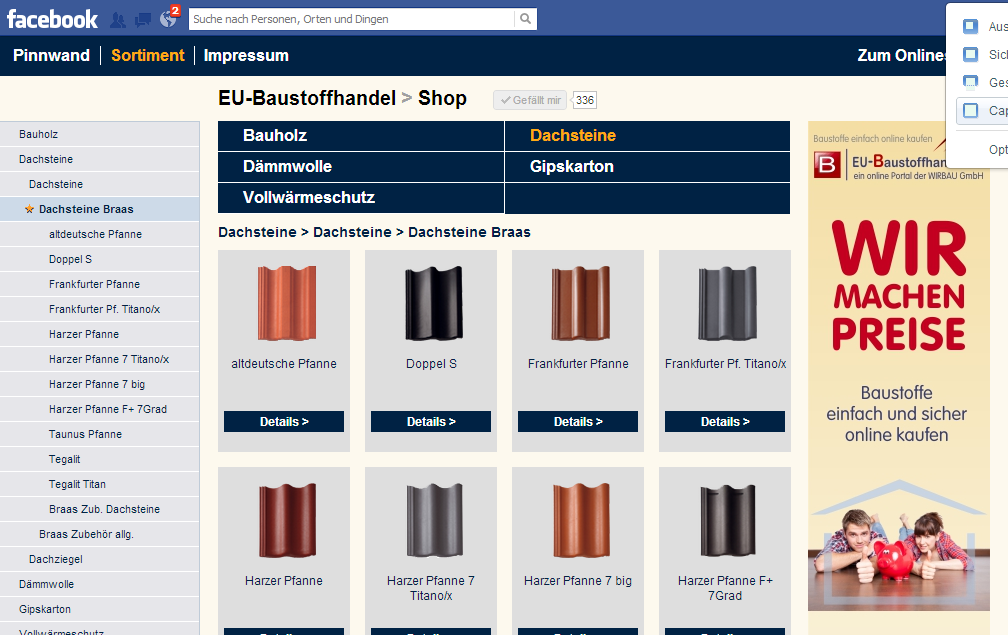1008x635 pixels.
Task: Select the Gipskarton category tile
Action: pyautogui.click(x=647, y=166)
